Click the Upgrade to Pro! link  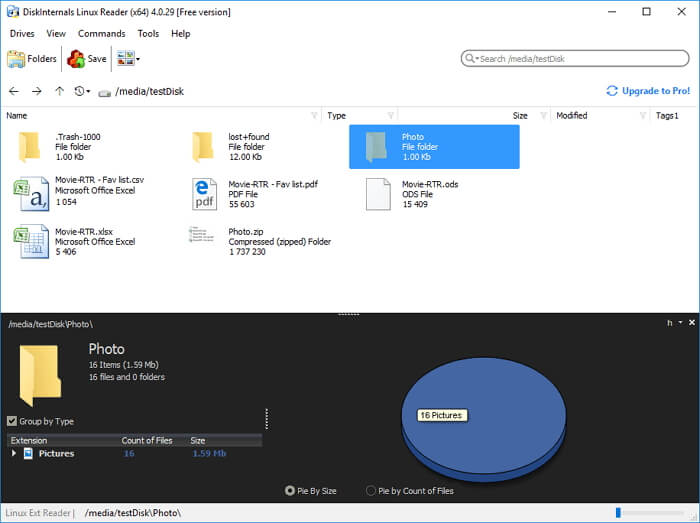click(648, 91)
